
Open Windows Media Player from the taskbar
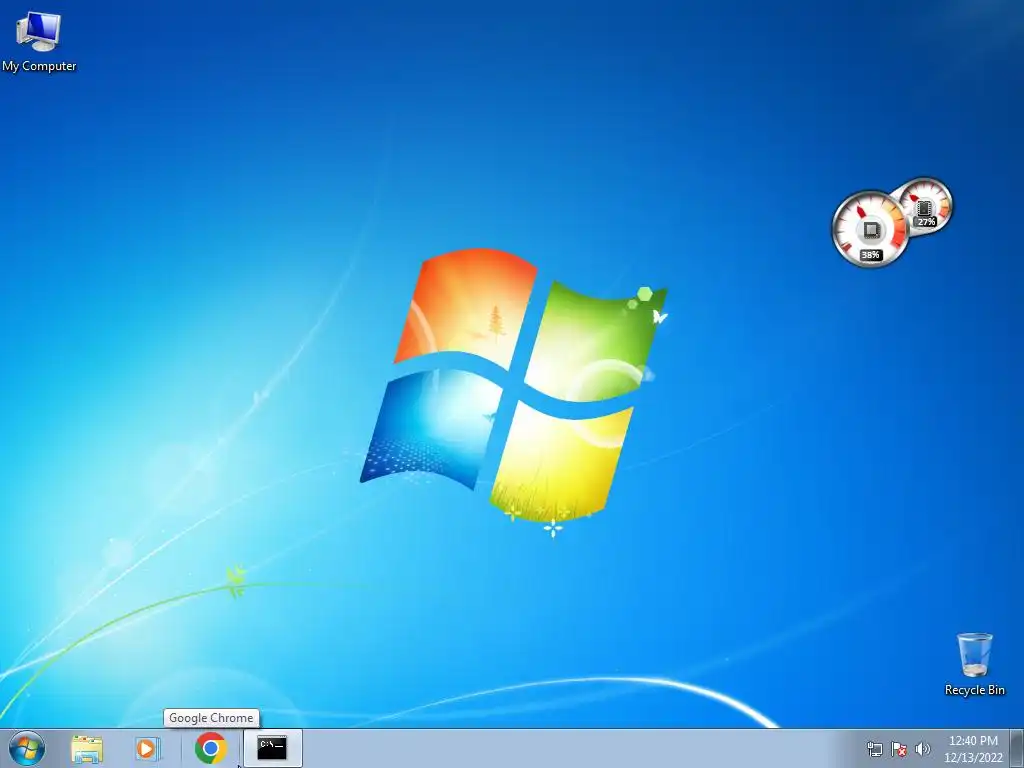(148, 748)
